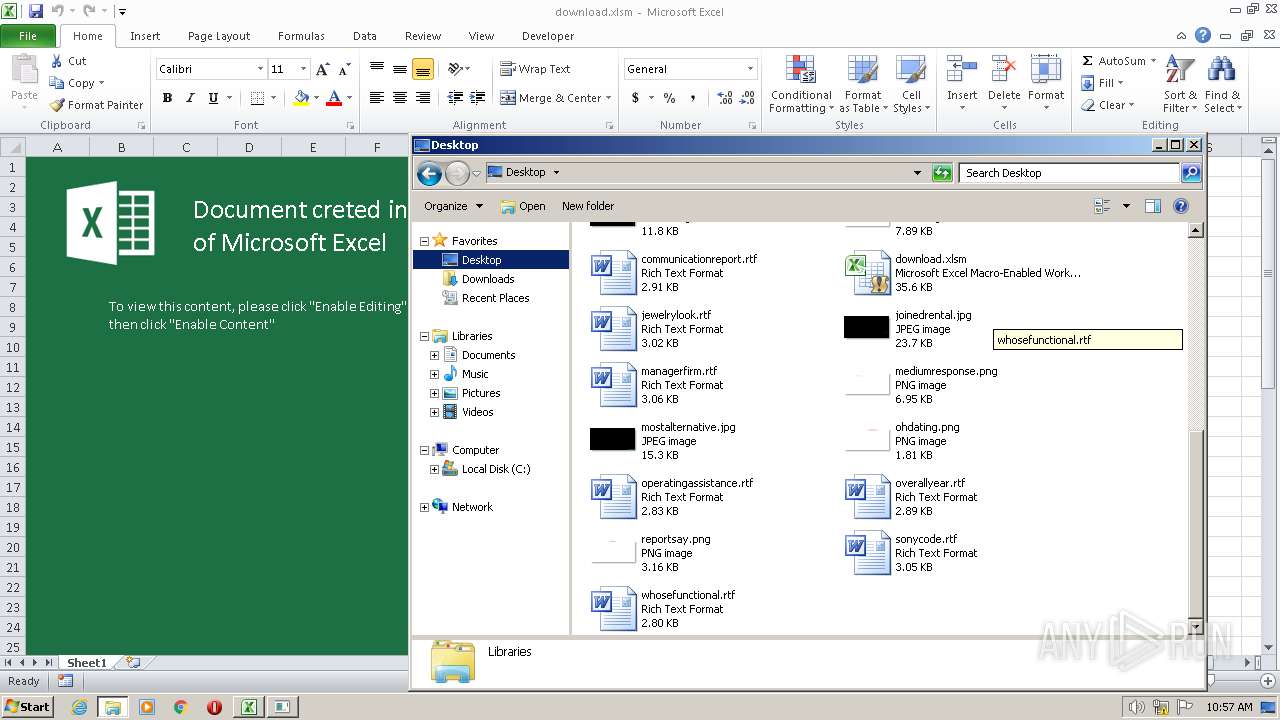Image resolution: width=1280 pixels, height=720 pixels.
Task: Switch to the Developer ribbon tab
Action: click(548, 36)
